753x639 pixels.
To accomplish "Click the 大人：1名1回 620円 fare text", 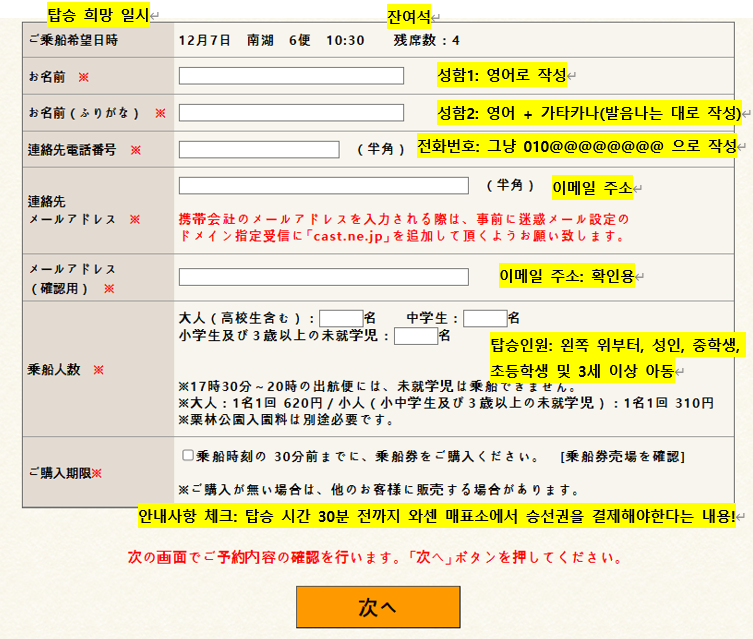I will point(446,403).
